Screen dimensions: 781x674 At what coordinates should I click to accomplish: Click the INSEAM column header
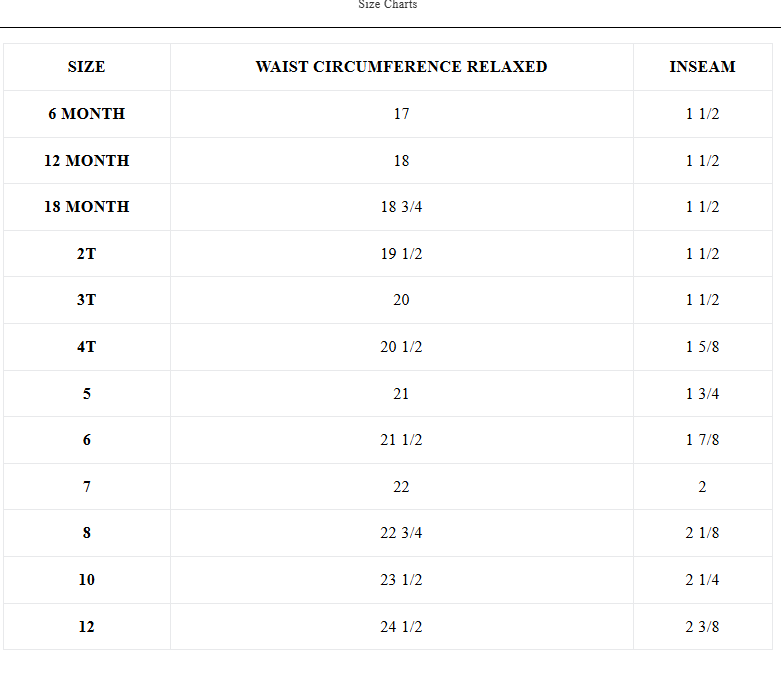pyautogui.click(x=702, y=67)
